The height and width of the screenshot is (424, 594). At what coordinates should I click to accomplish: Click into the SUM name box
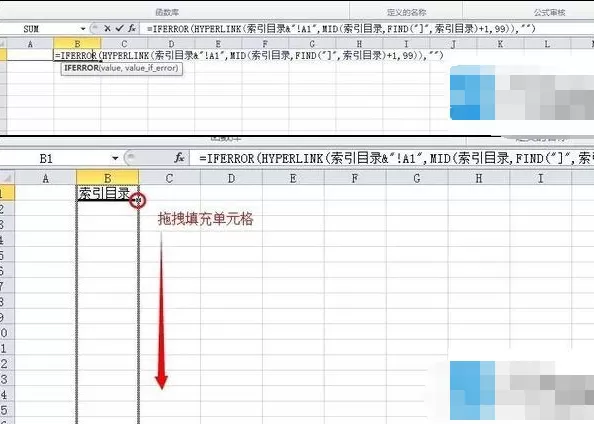tap(40, 29)
